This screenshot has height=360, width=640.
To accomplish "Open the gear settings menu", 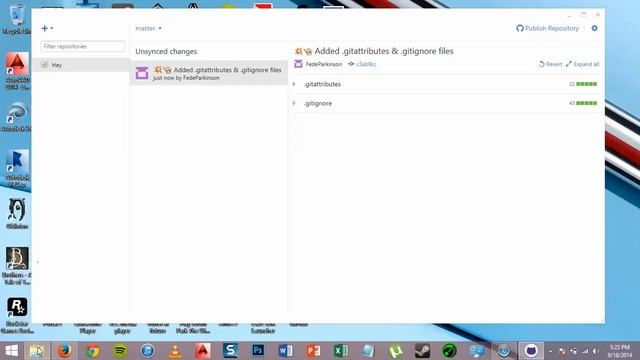I will pos(594,28).
